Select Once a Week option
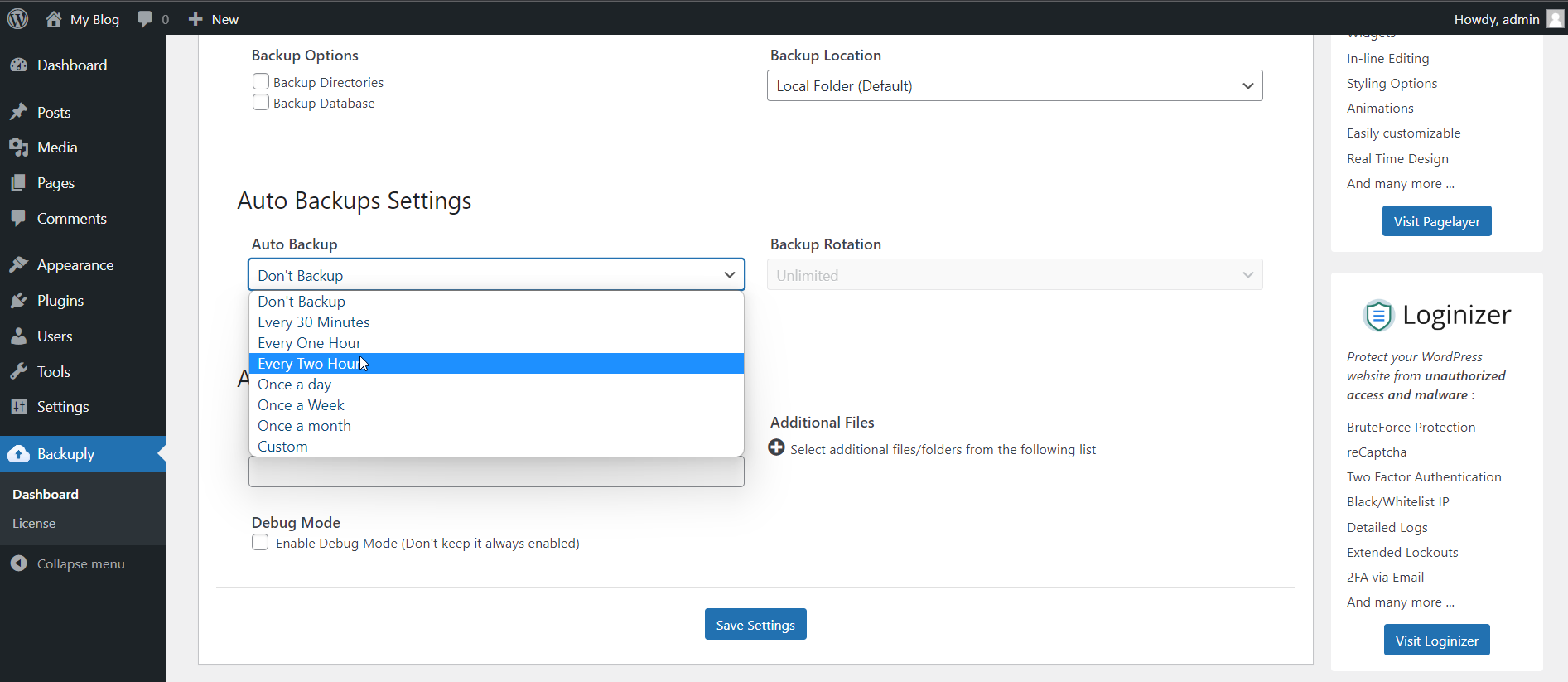The image size is (1568, 682). [496, 404]
